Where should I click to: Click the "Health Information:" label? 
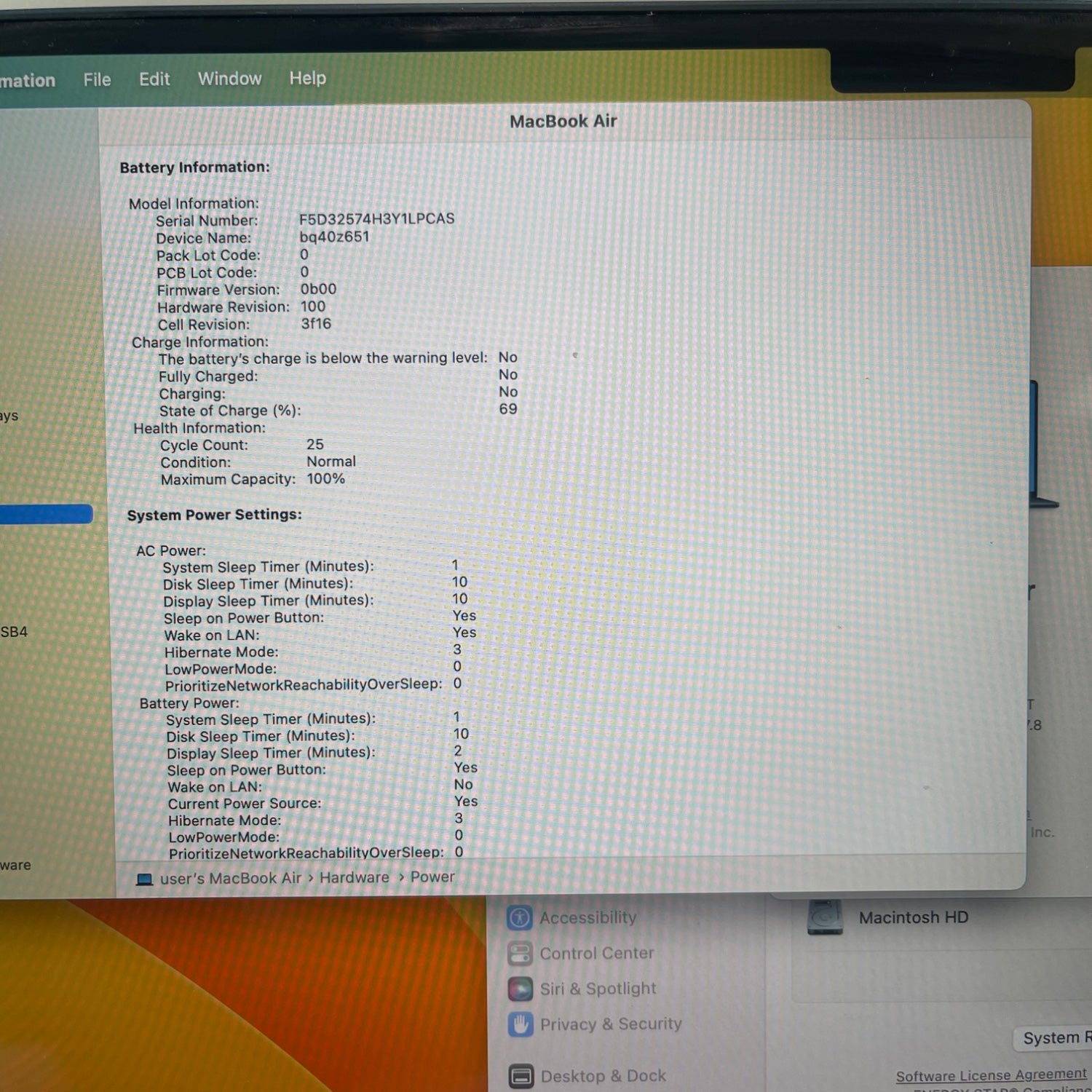(x=199, y=428)
